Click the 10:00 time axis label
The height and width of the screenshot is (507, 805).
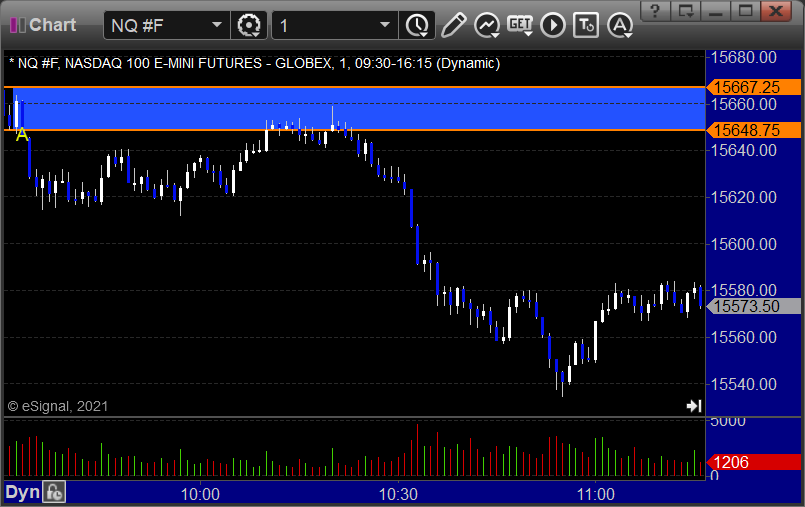pyautogui.click(x=200, y=494)
